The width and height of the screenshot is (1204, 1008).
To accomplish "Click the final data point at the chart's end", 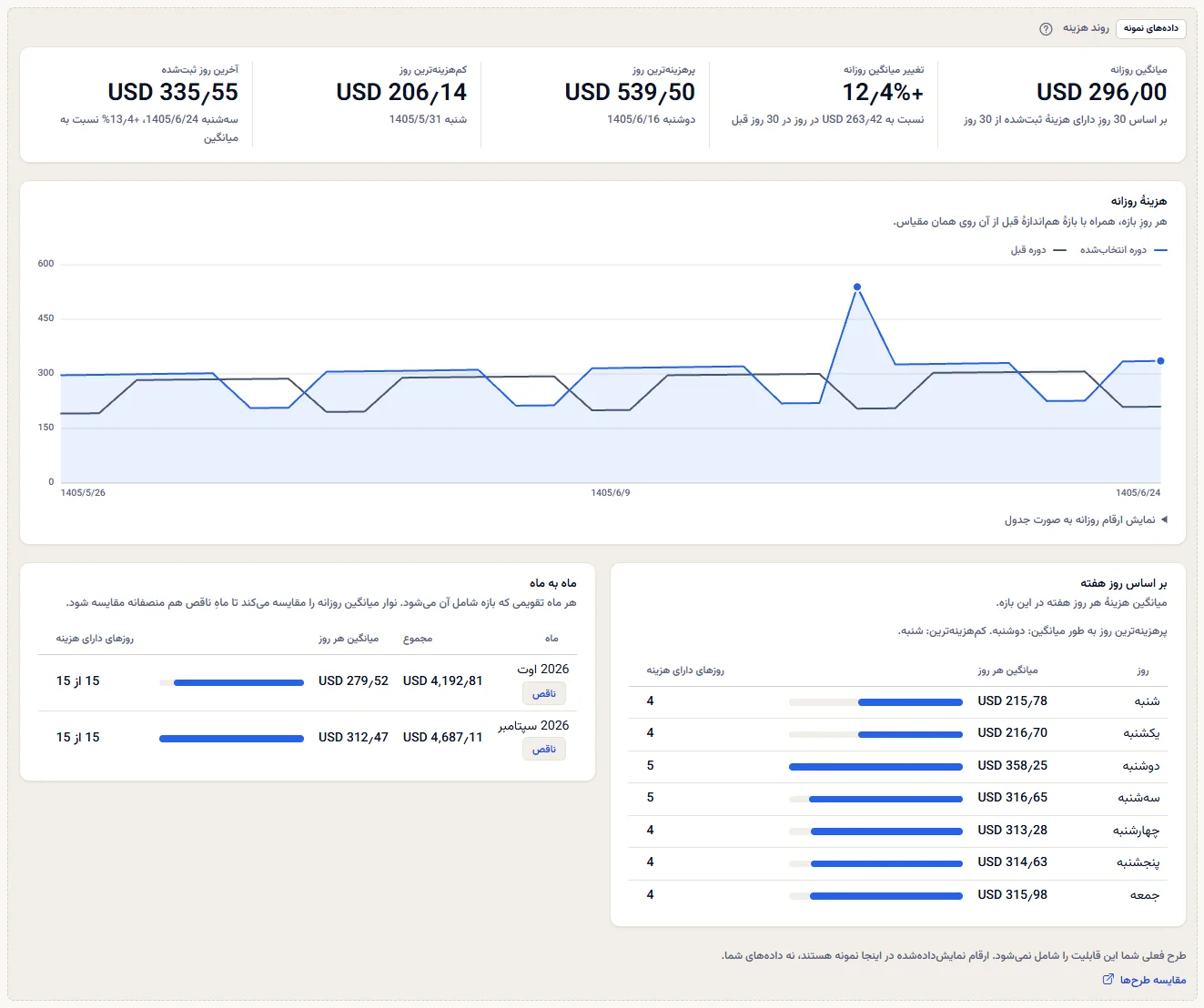I will pyautogui.click(x=1160, y=361).
